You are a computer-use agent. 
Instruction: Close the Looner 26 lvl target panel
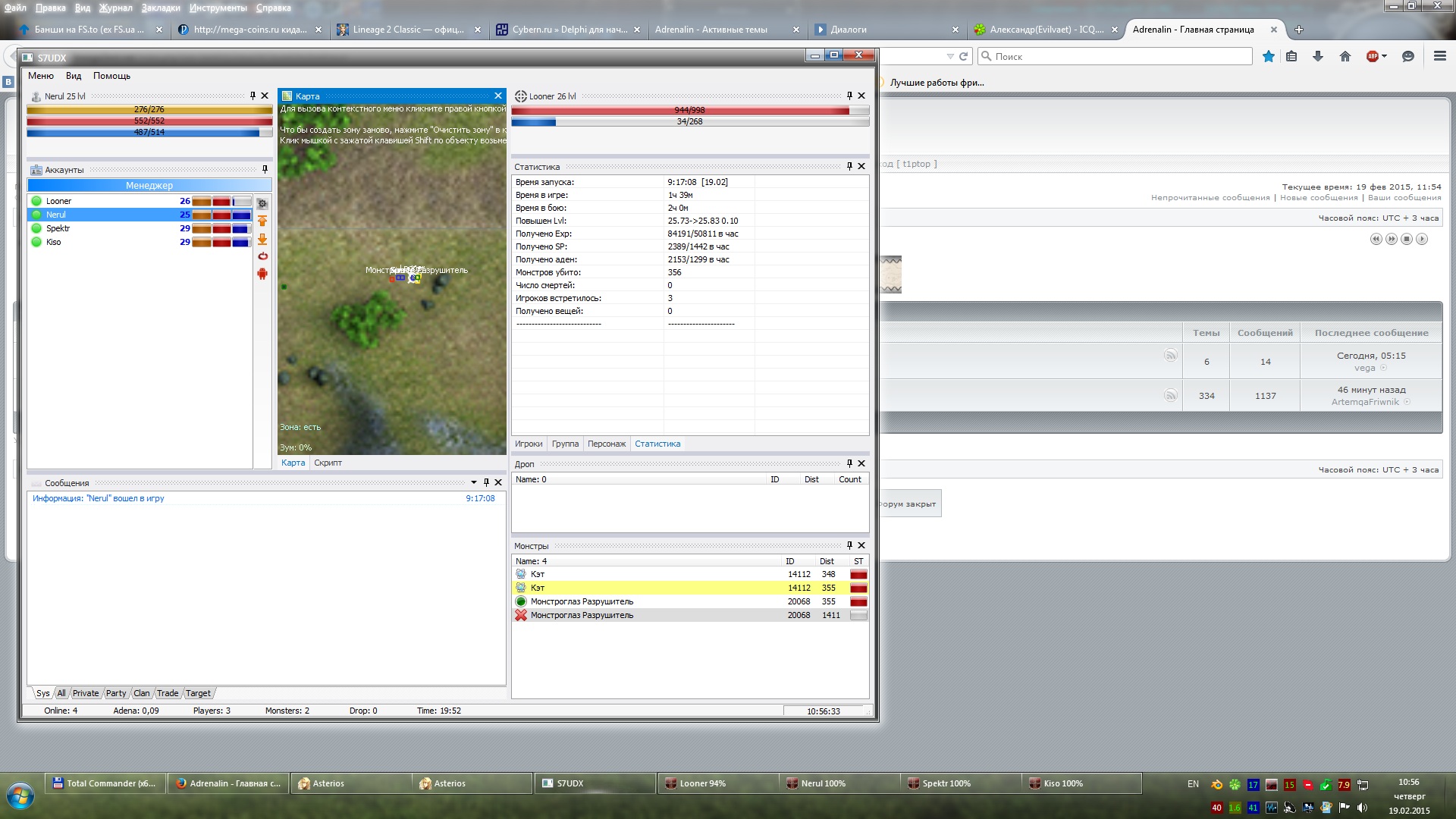[861, 96]
